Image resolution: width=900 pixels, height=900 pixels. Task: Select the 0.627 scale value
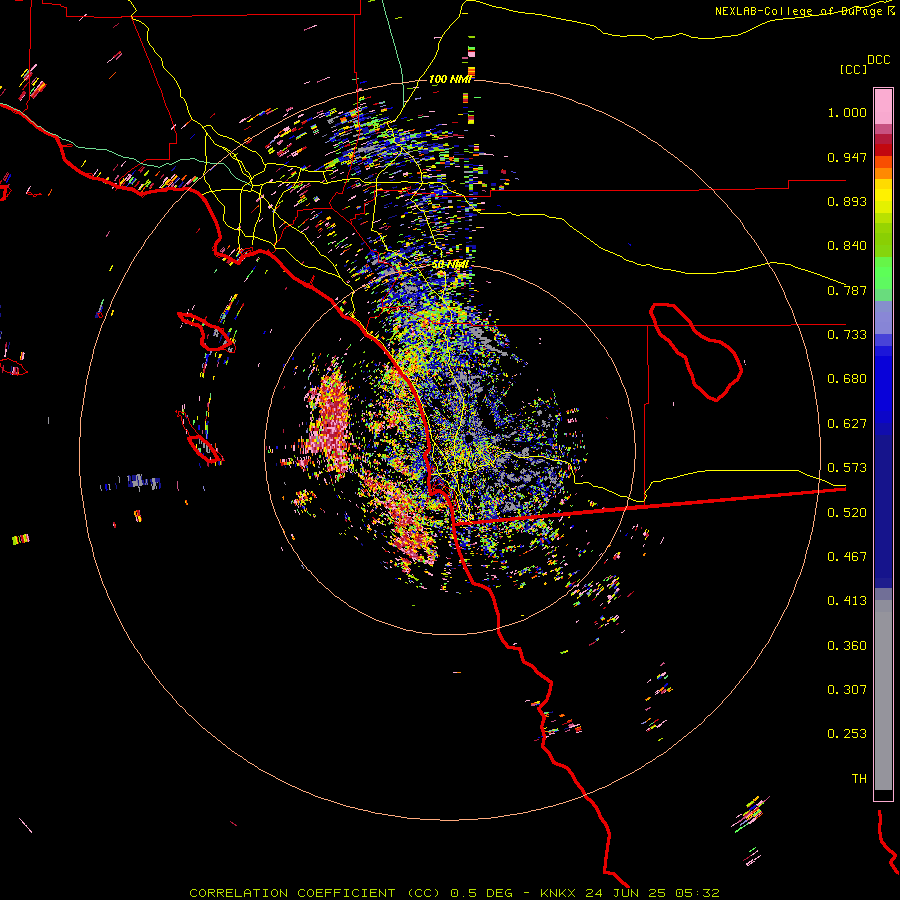pyautogui.click(x=847, y=424)
